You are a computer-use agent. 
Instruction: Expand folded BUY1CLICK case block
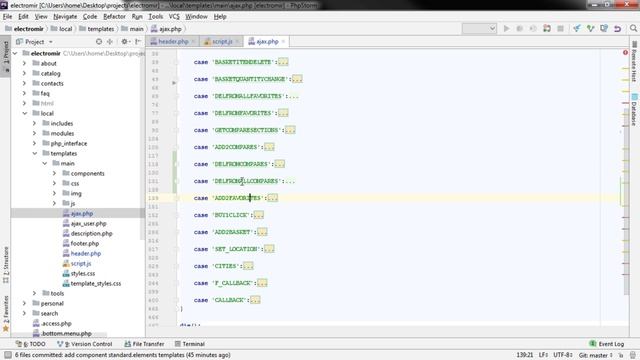coord(259,215)
